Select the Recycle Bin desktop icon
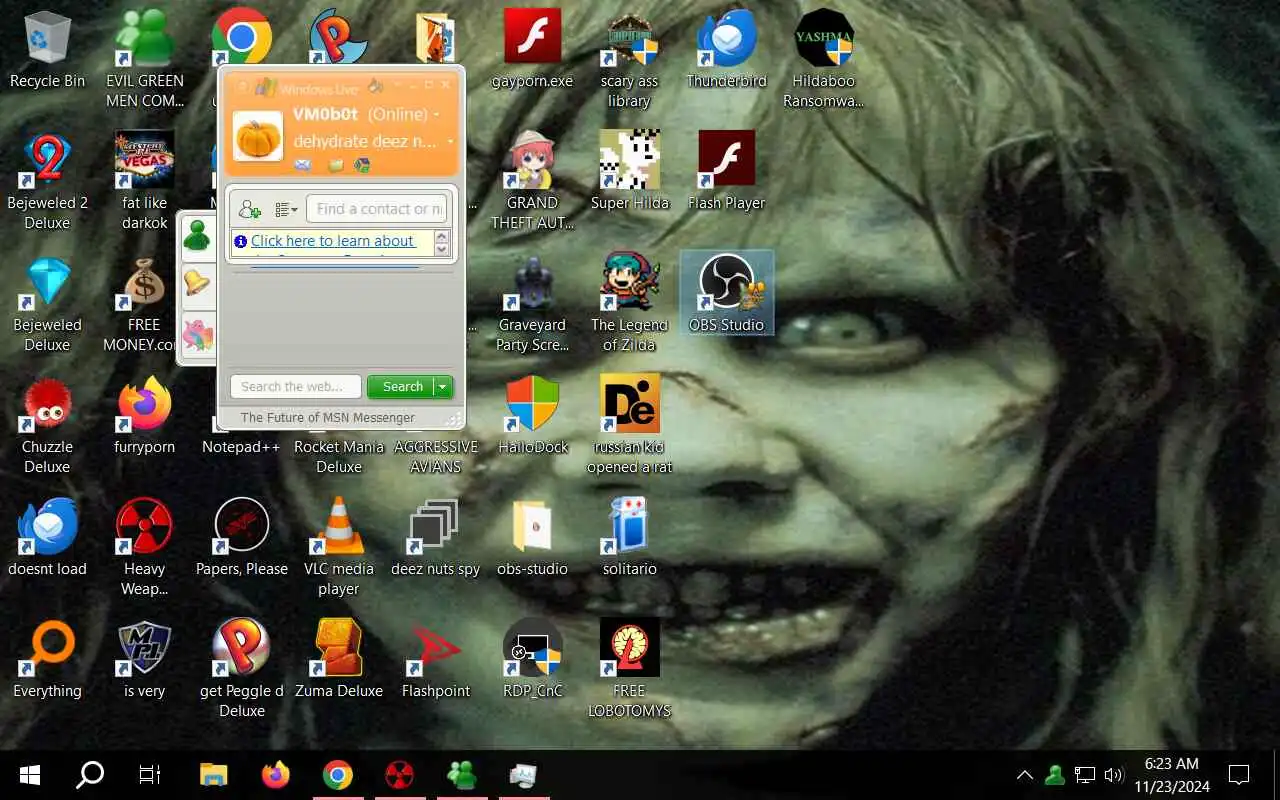This screenshot has height=800, width=1280. pyautogui.click(x=47, y=50)
